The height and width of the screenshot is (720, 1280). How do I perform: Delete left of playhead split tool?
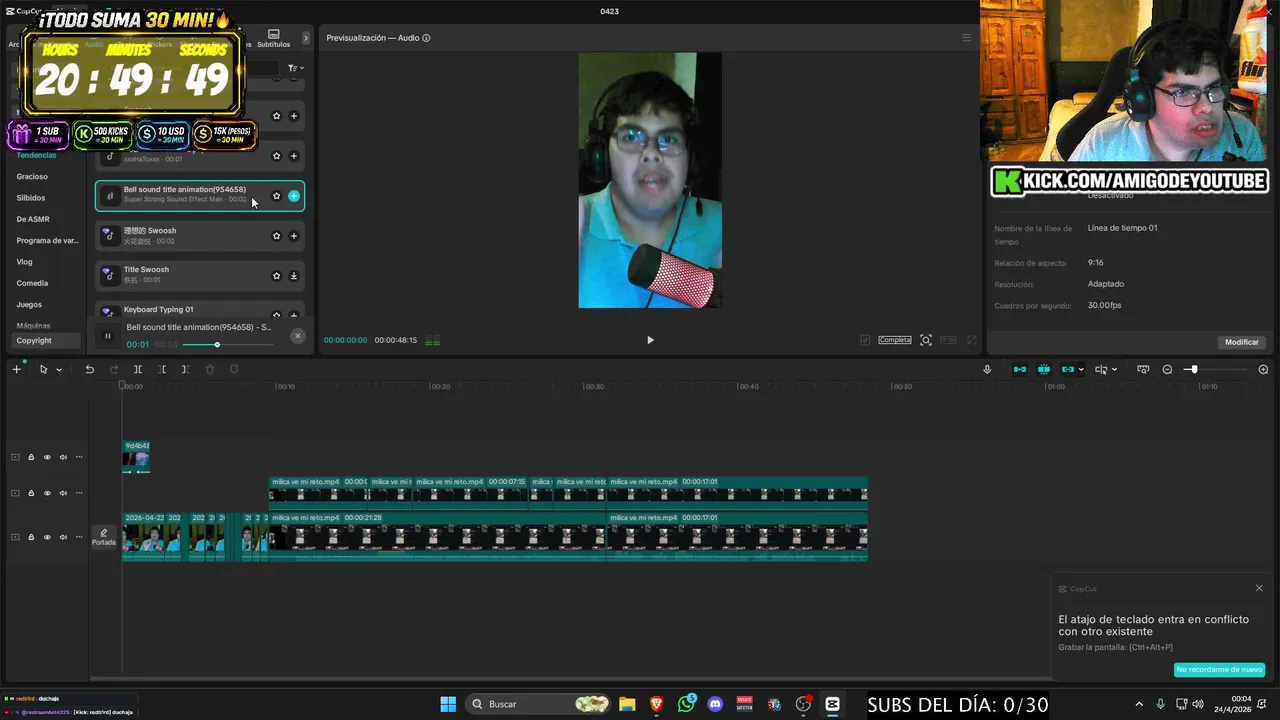162,369
